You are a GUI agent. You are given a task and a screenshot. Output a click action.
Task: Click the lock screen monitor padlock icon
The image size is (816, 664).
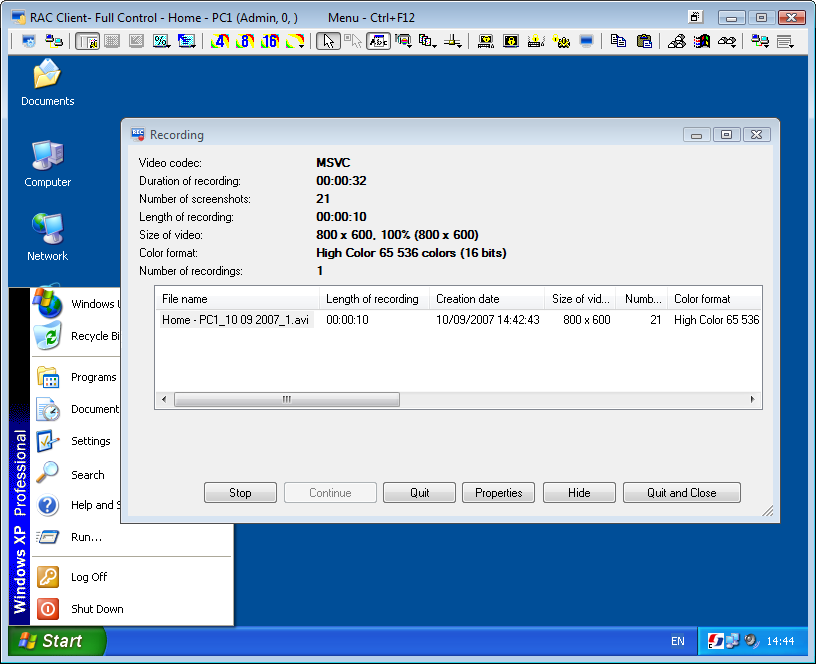tap(511, 41)
